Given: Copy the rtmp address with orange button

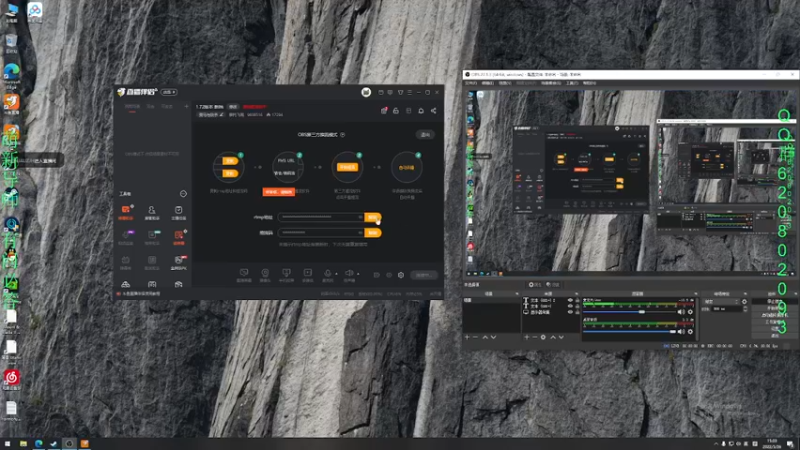Looking at the screenshot, I should [372, 217].
